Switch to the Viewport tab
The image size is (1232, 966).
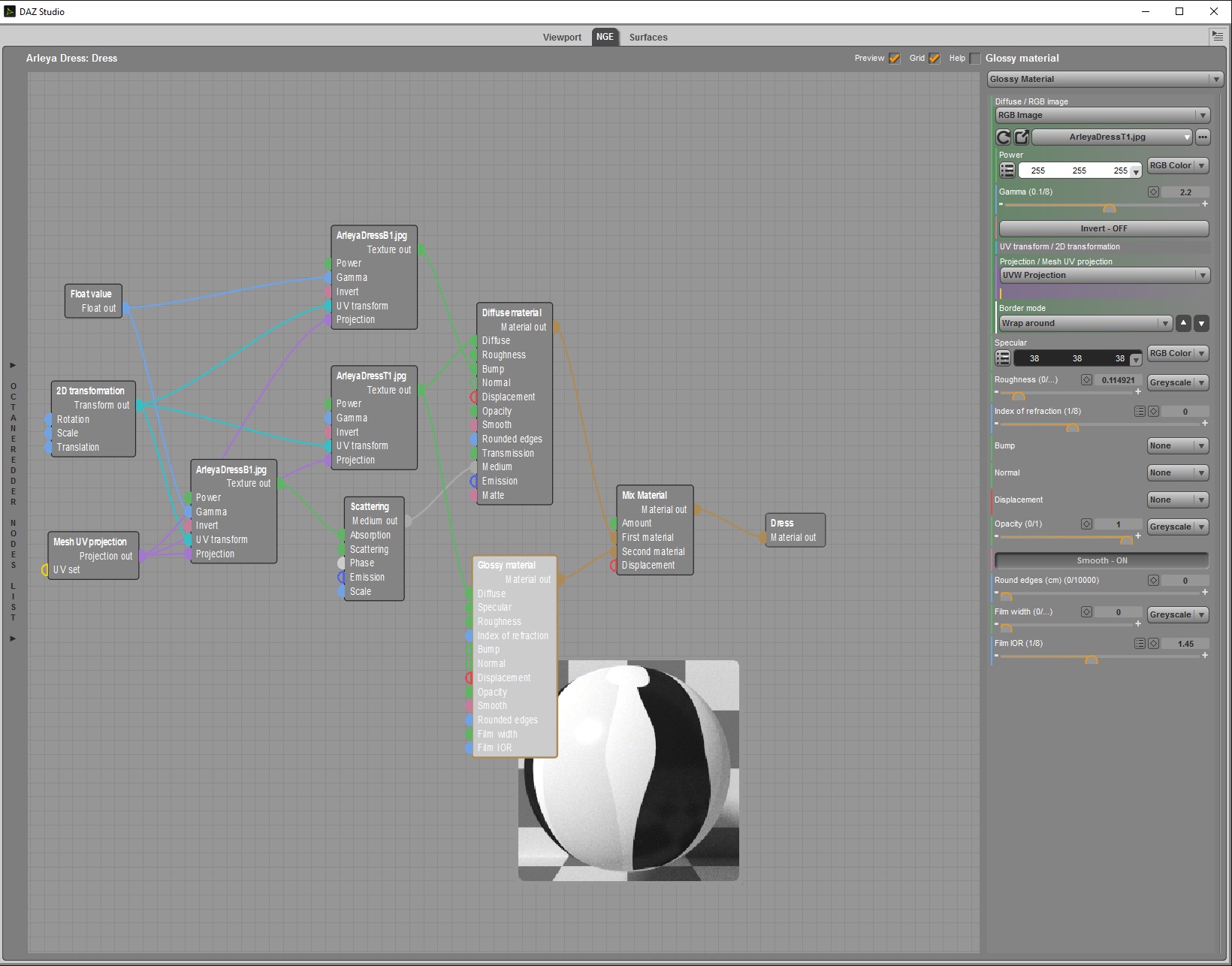click(562, 37)
